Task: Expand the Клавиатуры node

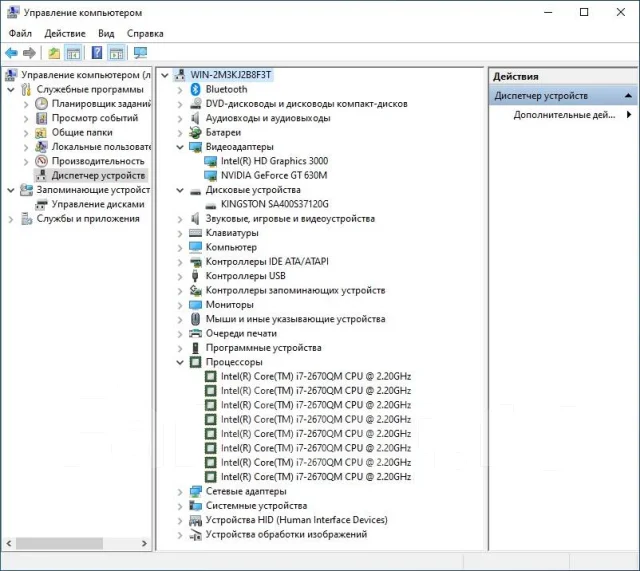Action: pyautogui.click(x=180, y=233)
